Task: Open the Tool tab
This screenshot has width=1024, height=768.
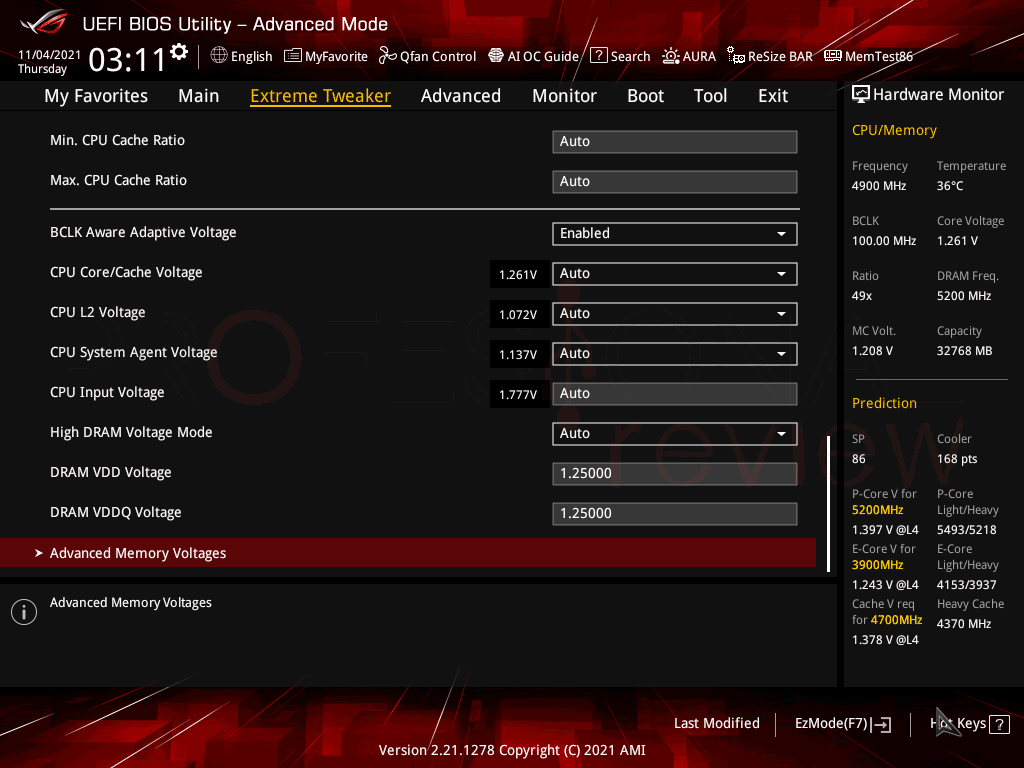Action: pyautogui.click(x=710, y=96)
